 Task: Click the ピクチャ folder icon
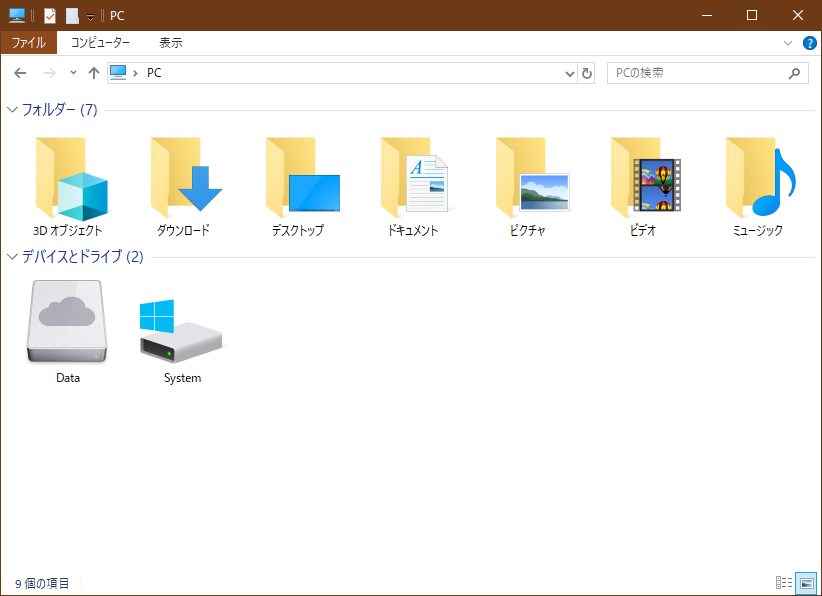[528, 180]
